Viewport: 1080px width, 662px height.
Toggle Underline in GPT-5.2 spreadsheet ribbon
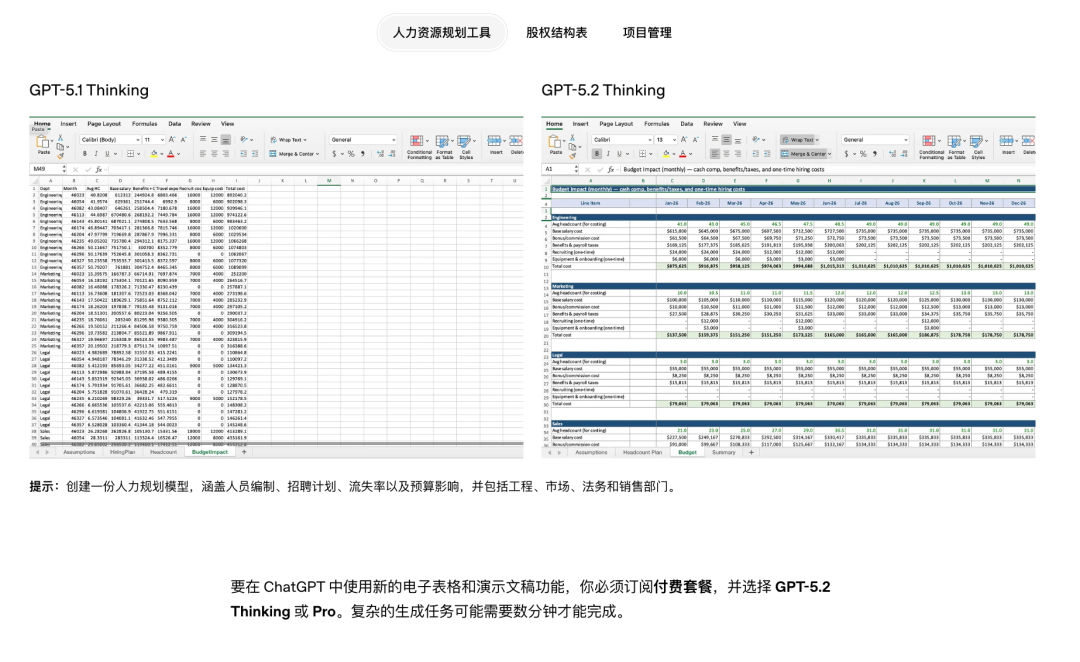(x=619, y=154)
